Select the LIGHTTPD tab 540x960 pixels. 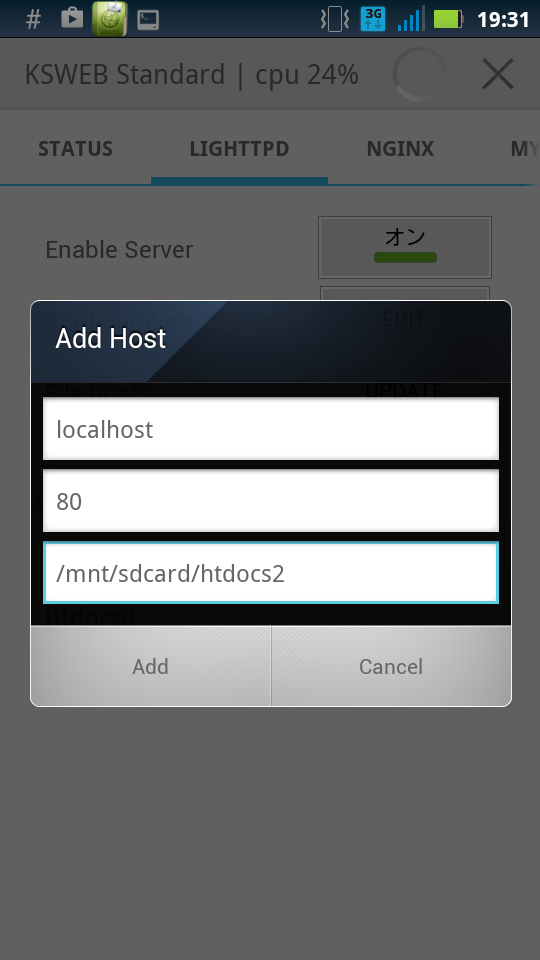[x=239, y=149]
